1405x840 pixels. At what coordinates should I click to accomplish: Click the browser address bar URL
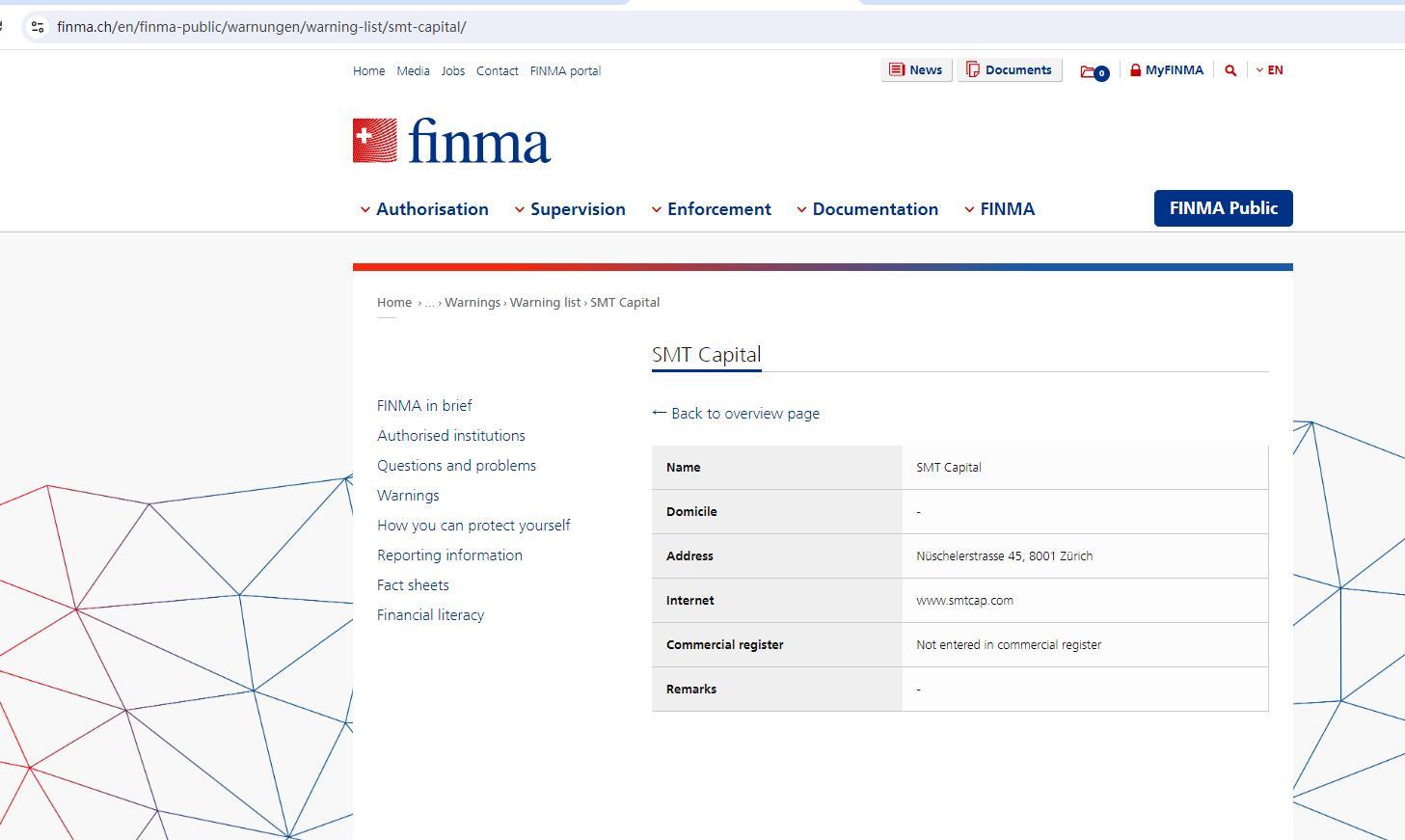tap(261, 27)
